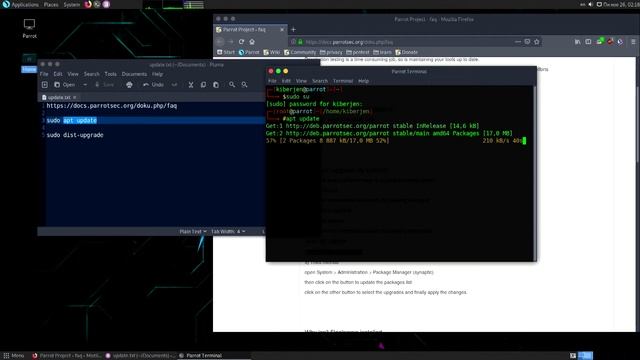Screen dimensions: 640x360
Task: Click the docs.parrotsec.org URL line in Pluma
Action: (112, 106)
